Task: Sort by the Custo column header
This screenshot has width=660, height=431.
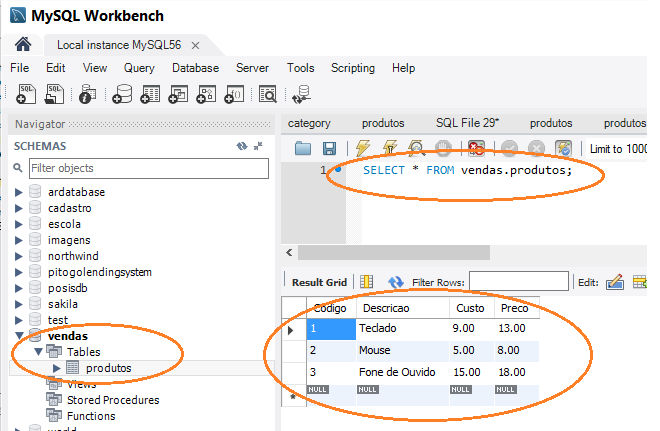Action: point(472,308)
